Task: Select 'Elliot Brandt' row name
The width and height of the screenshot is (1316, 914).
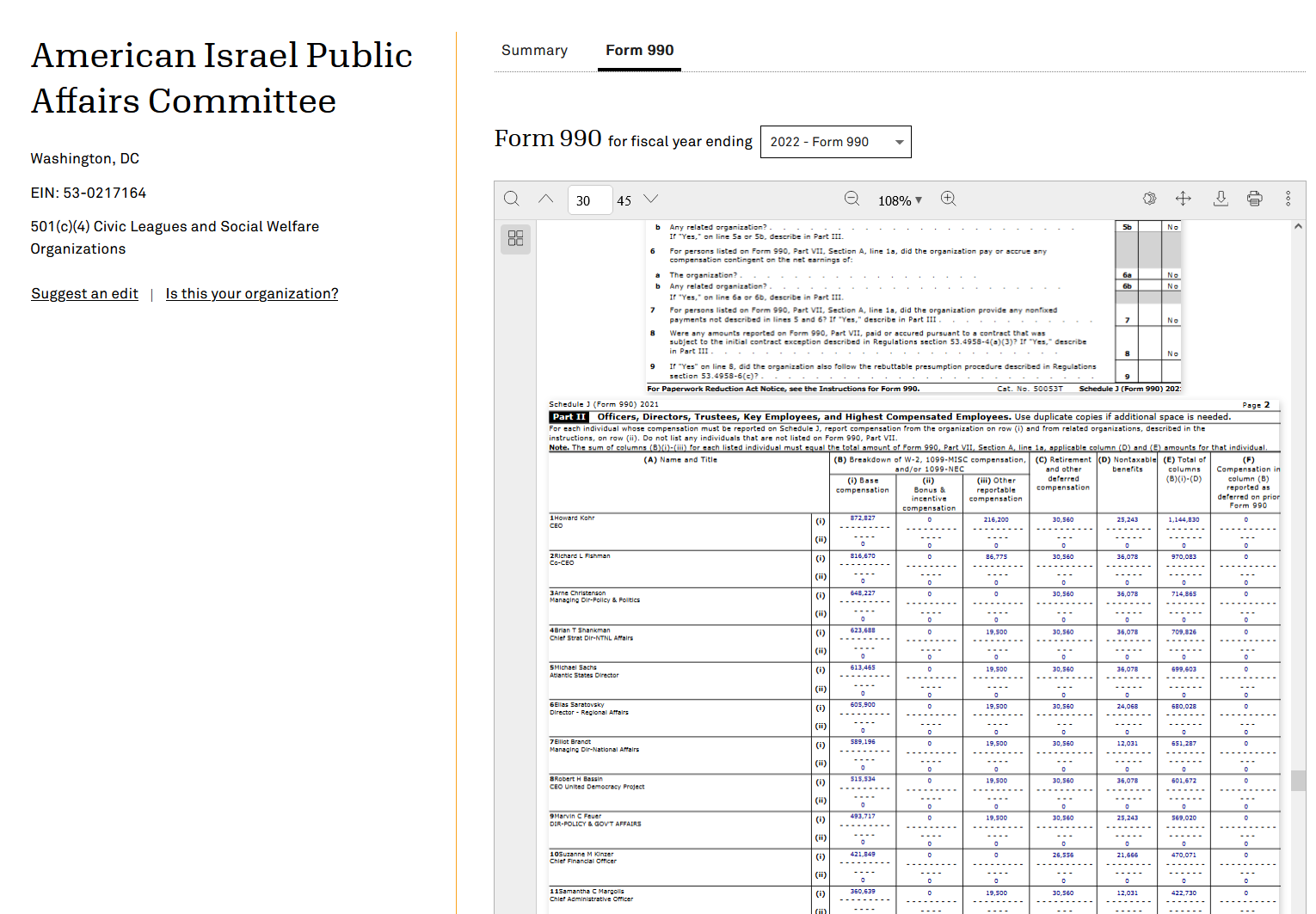Action: (572, 741)
